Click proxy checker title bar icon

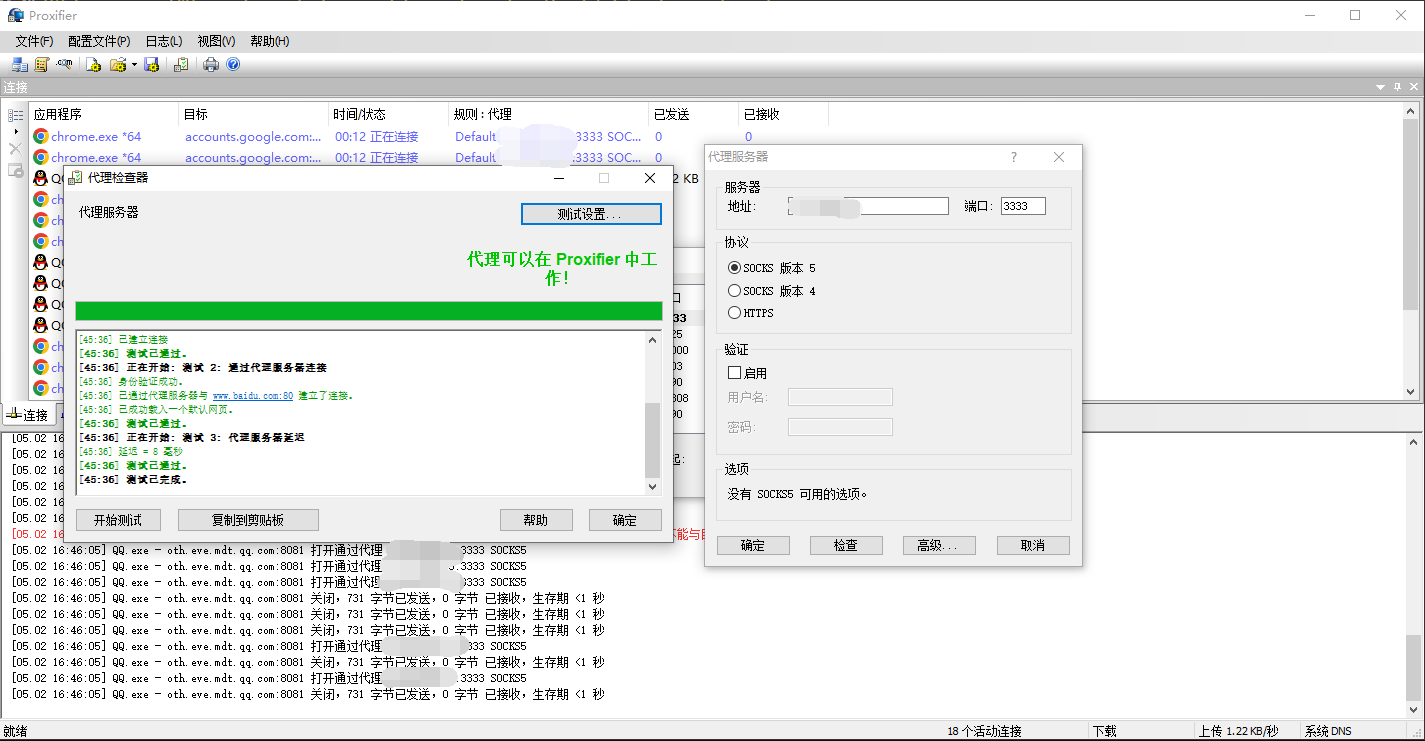(75, 178)
